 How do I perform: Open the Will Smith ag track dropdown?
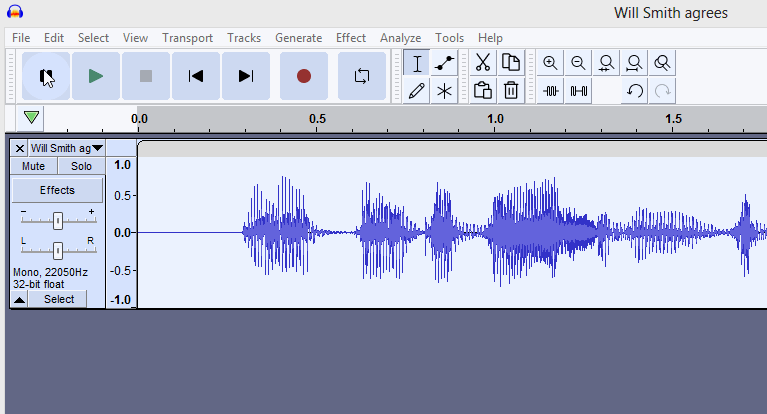[x=67, y=148]
